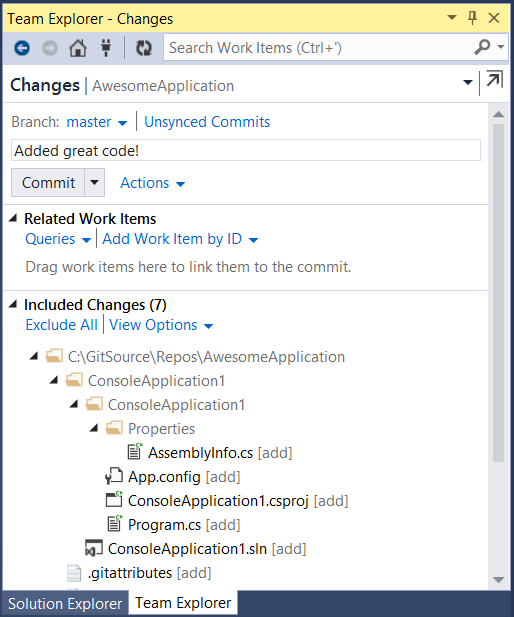Click the Refresh icon in toolbar
The height and width of the screenshot is (617, 514).
(144, 48)
